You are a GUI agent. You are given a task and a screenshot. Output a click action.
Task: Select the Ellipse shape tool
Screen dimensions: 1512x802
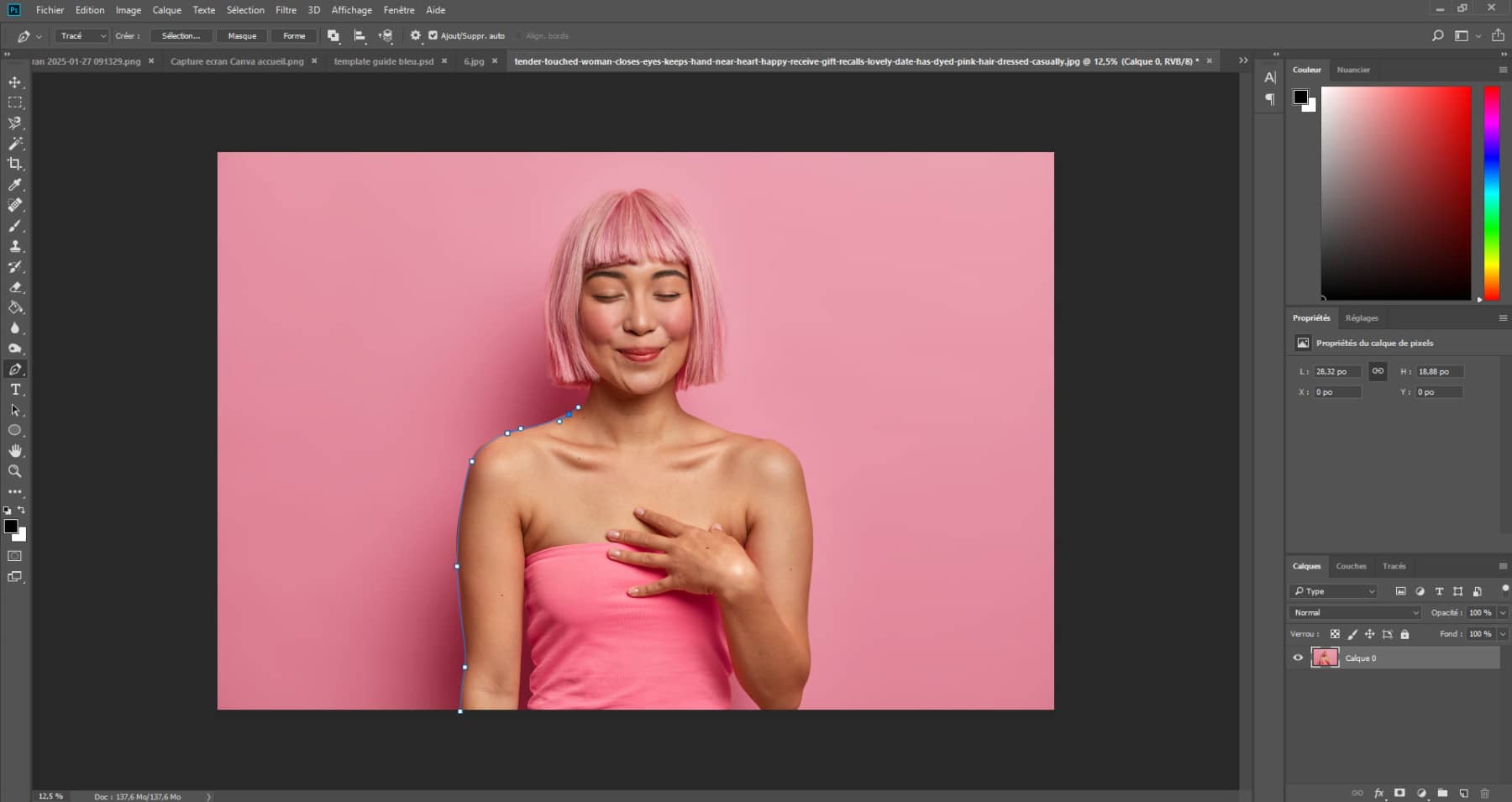tap(15, 430)
